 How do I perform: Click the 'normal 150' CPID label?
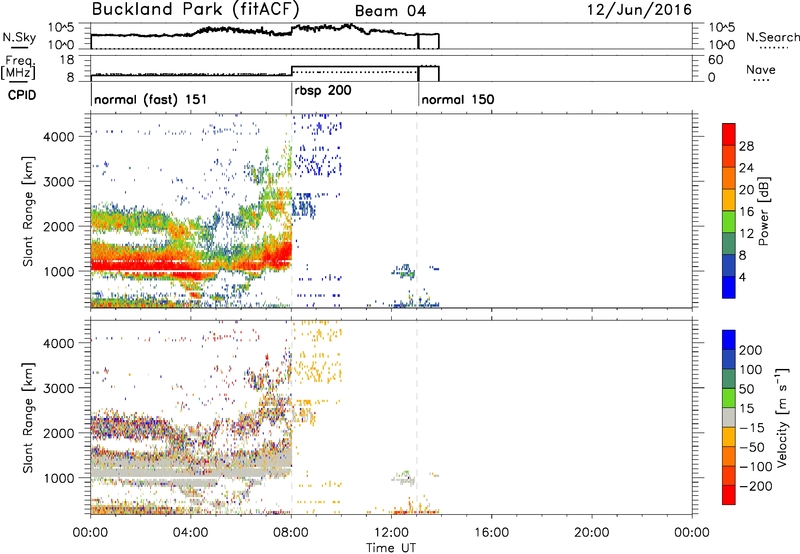[458, 99]
